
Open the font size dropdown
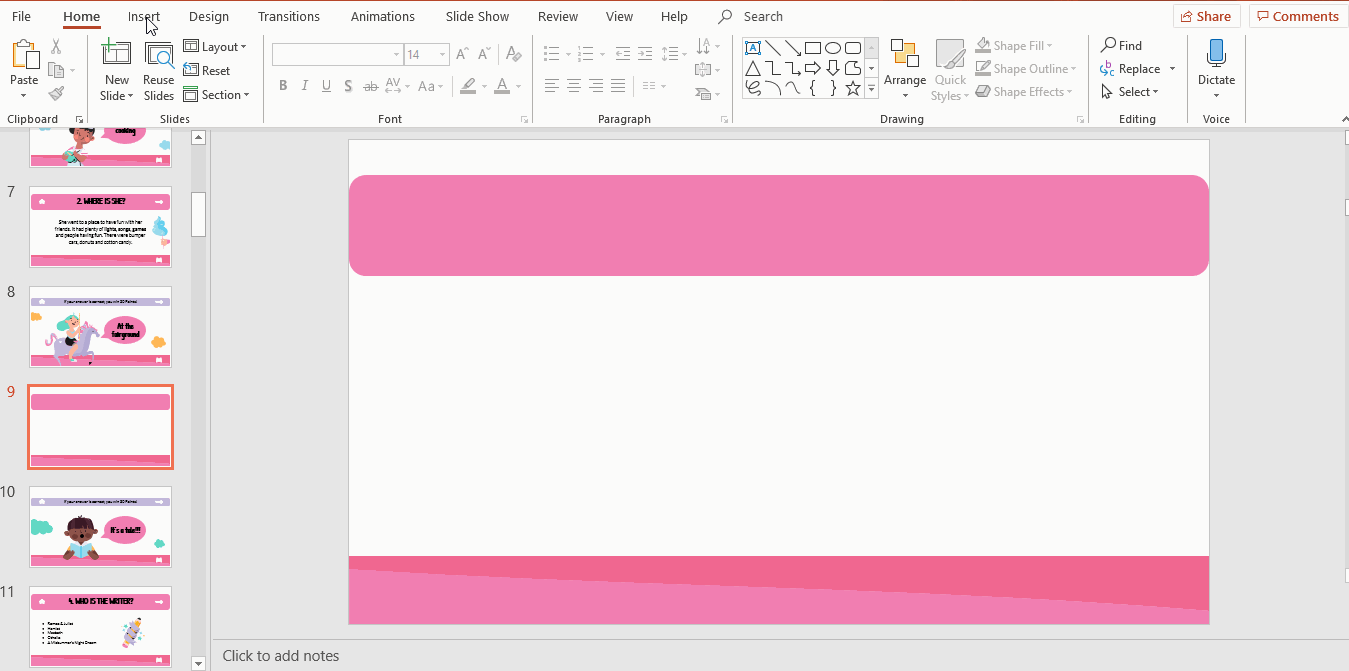(x=441, y=54)
